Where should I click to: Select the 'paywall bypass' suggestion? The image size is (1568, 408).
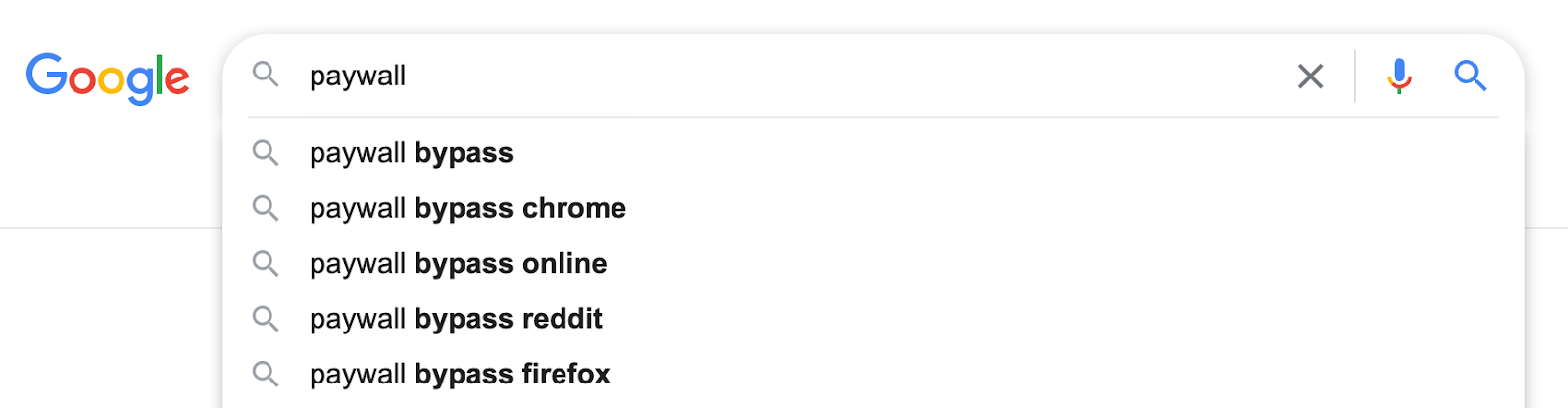coord(873,153)
